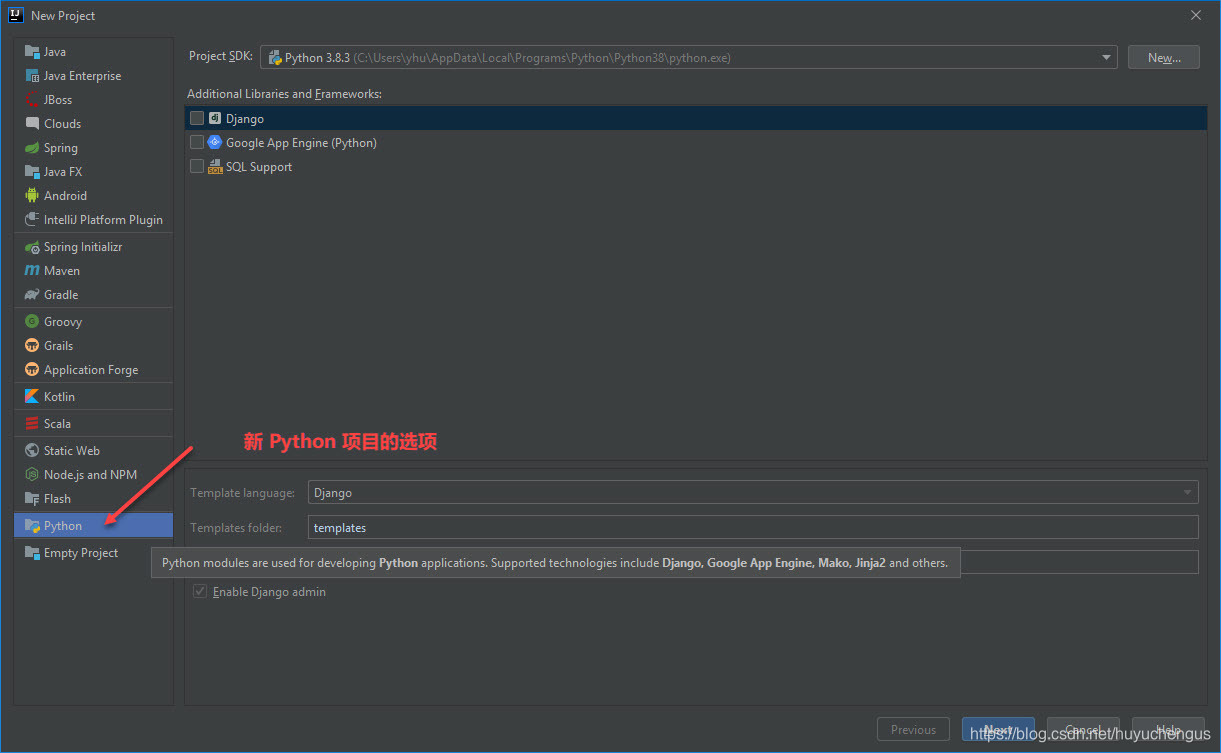Click the Java FX folder icon

coord(32,172)
